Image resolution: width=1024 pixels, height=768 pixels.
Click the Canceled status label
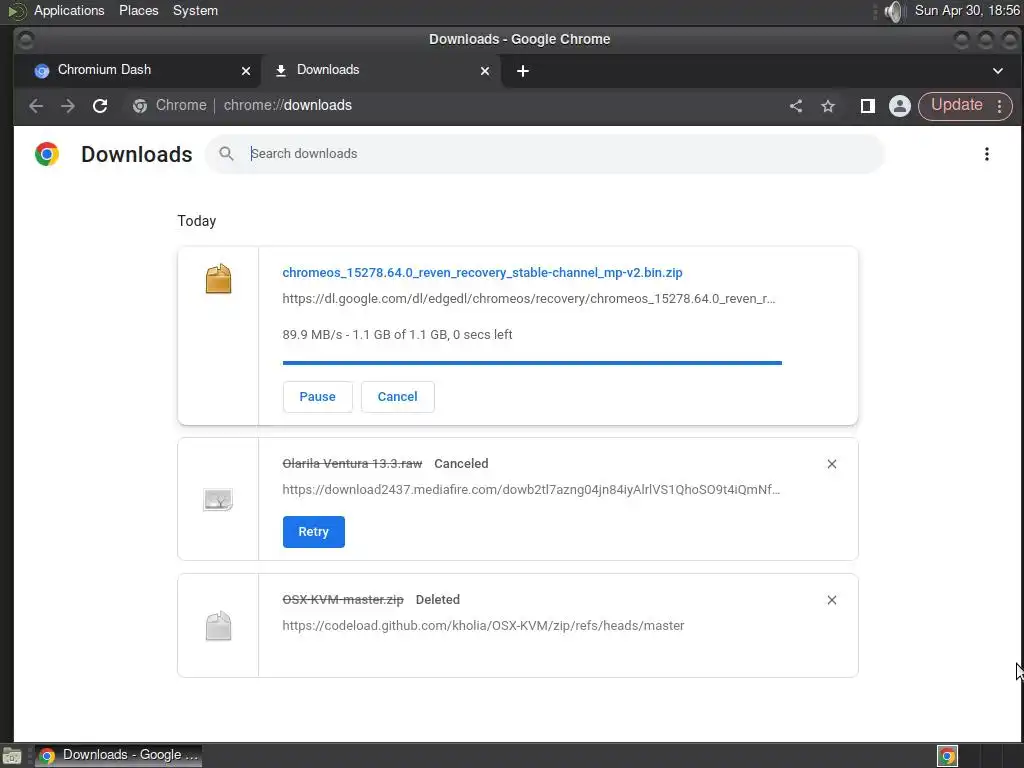pos(461,464)
